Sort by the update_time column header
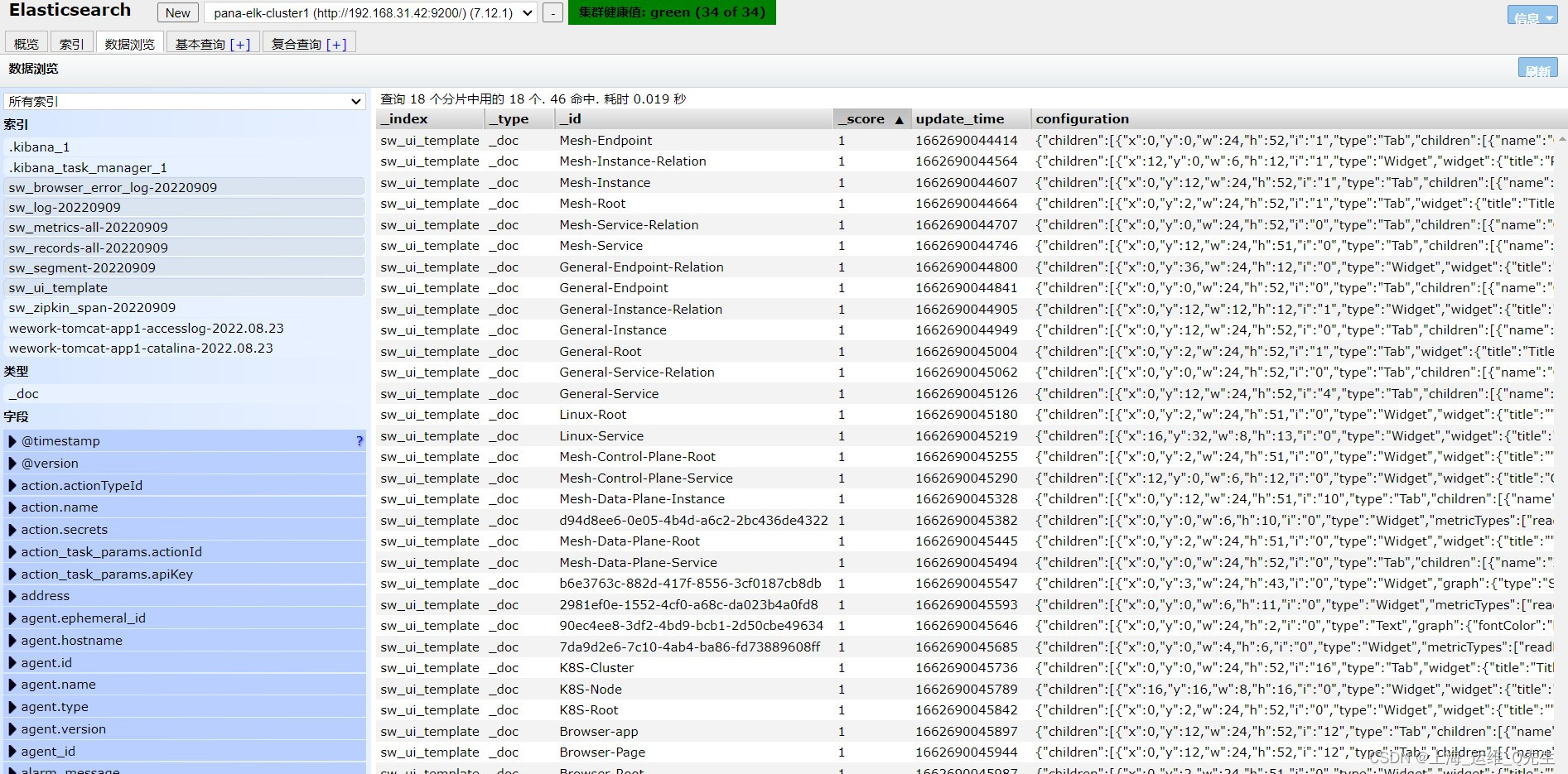The image size is (1568, 774). 971,118
